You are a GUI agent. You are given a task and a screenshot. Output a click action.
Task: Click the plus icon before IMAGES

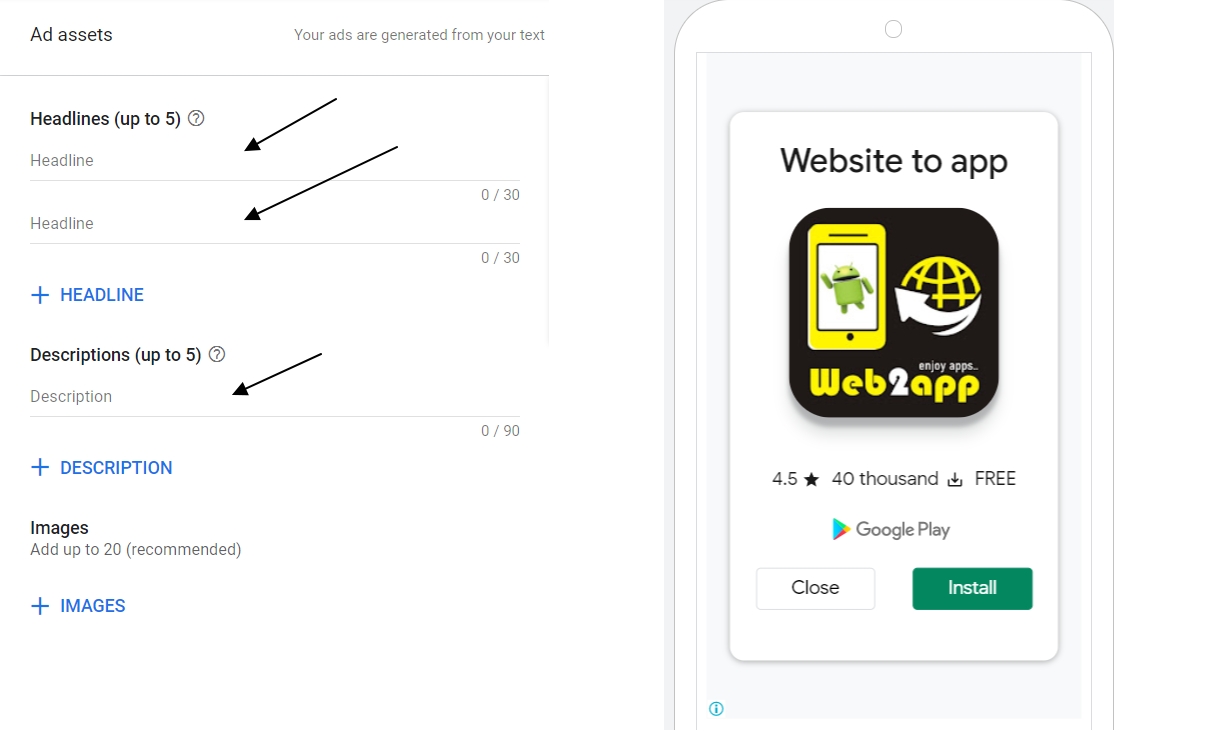pyautogui.click(x=40, y=606)
